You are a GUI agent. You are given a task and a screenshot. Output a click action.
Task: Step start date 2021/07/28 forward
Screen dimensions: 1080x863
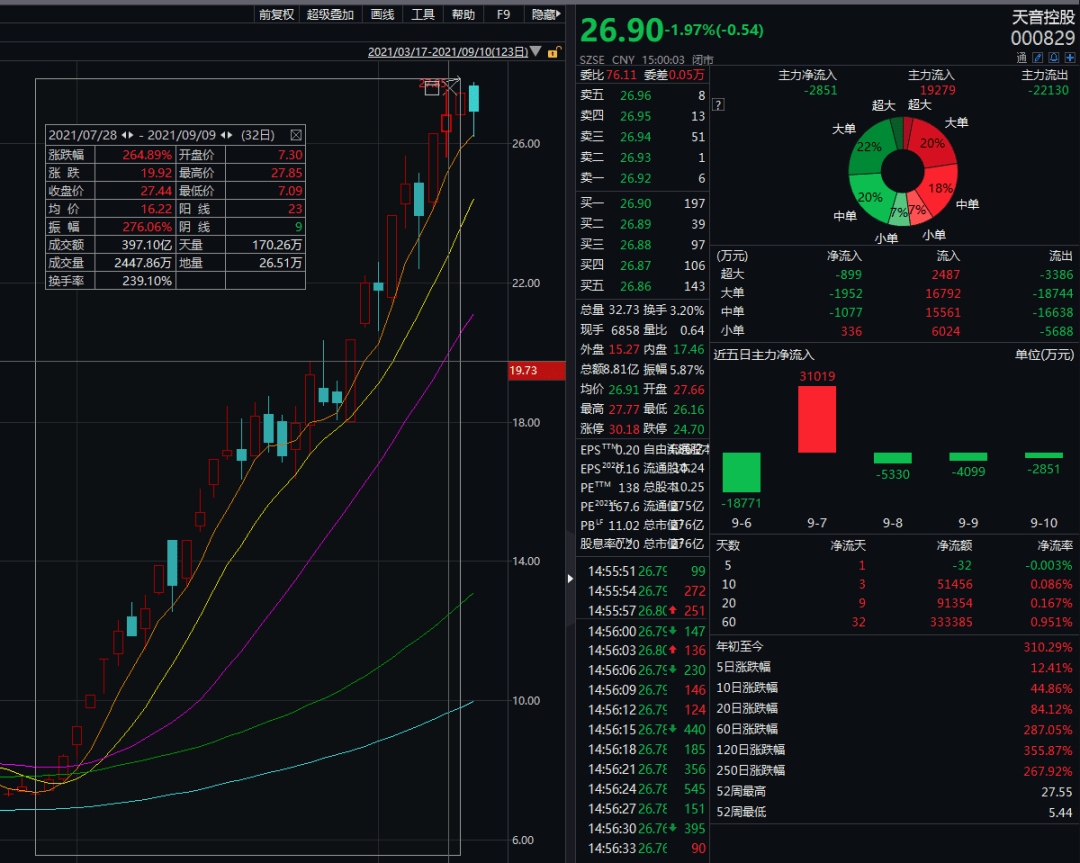tap(131, 135)
